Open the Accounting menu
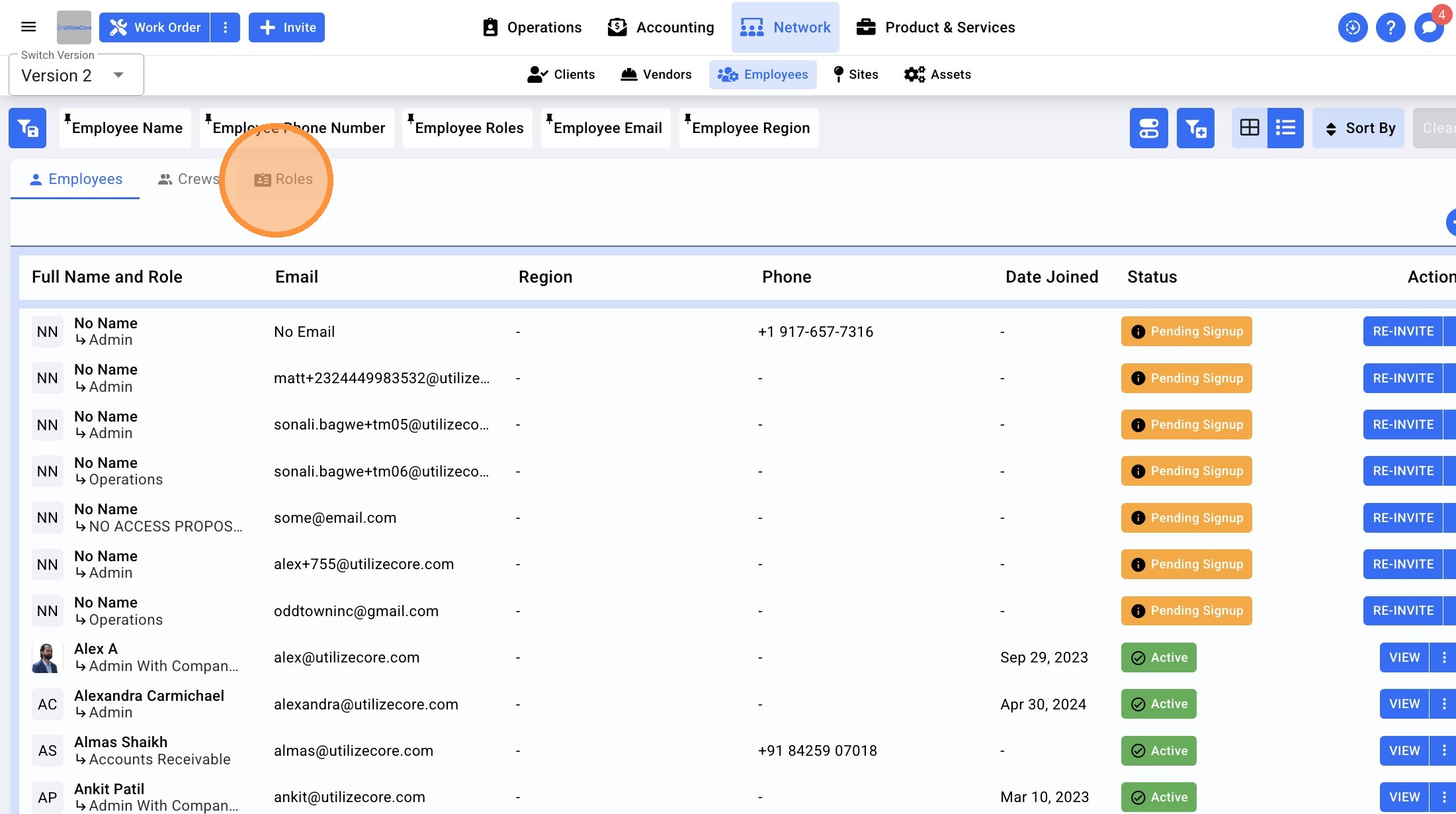This screenshot has width=1456, height=814. 661,27
